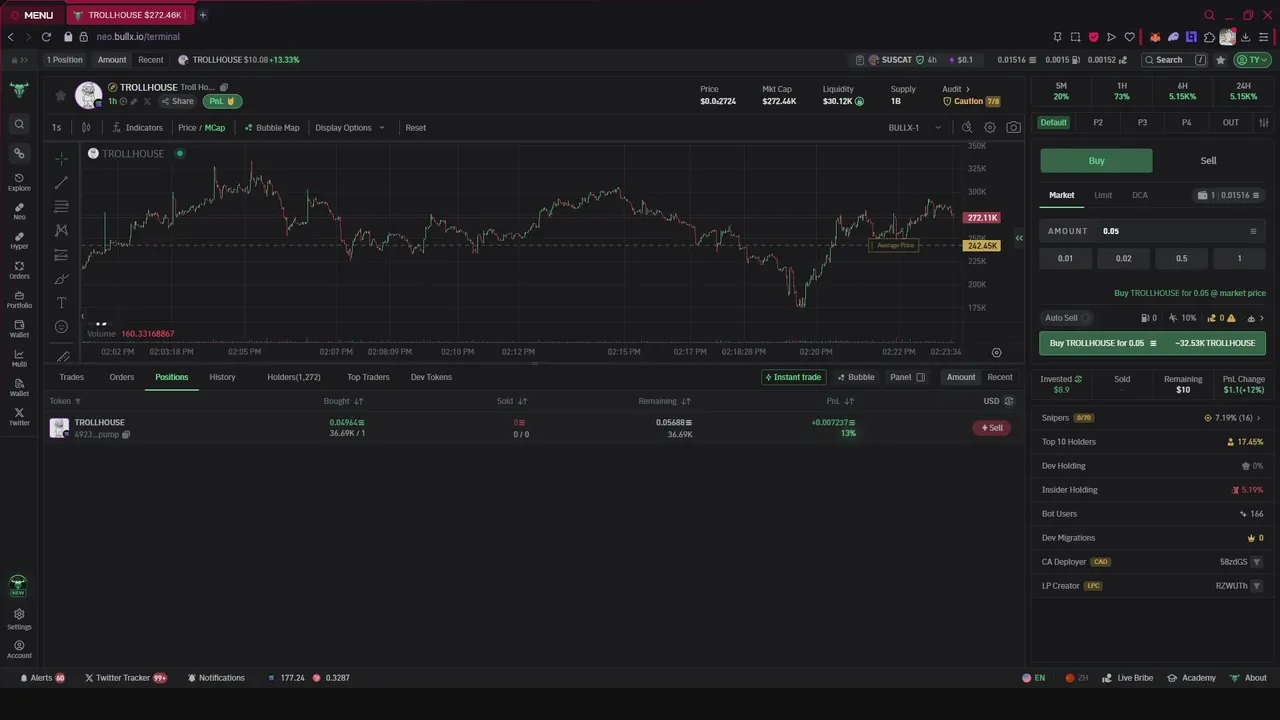
Task: Click the Share button
Action: click(177, 101)
